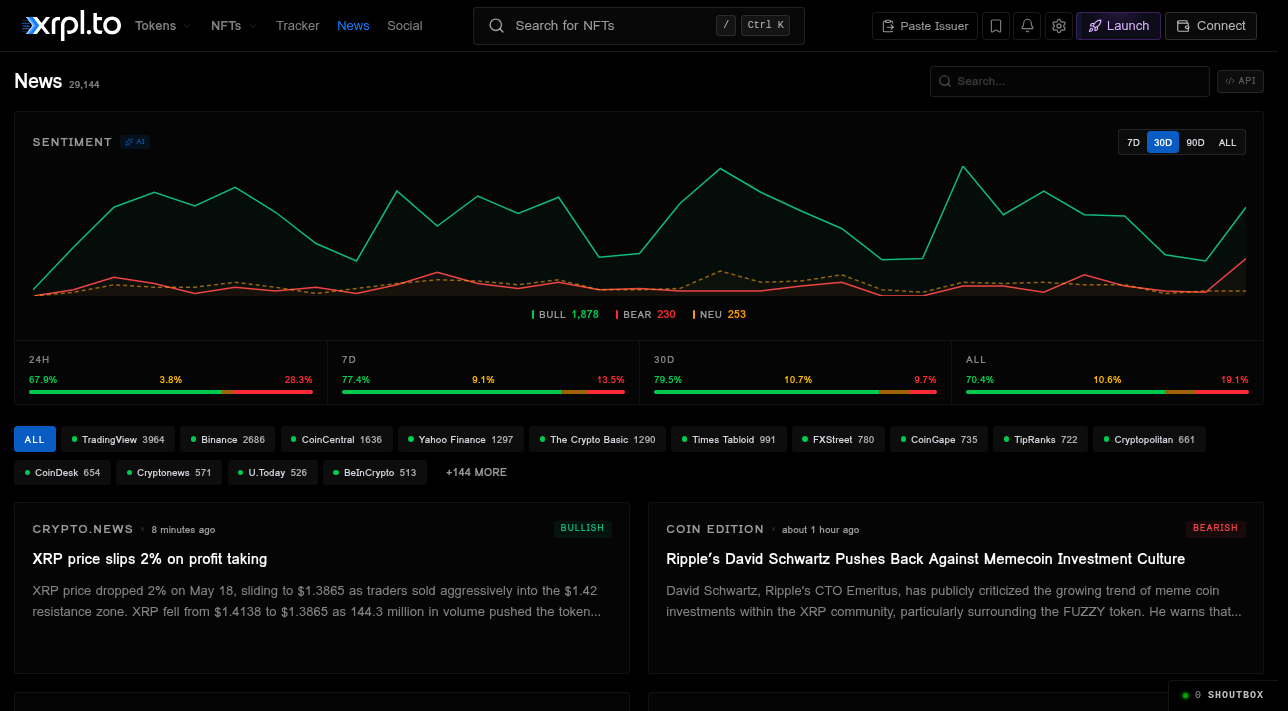Filter news by TipRanks

click(1040, 439)
